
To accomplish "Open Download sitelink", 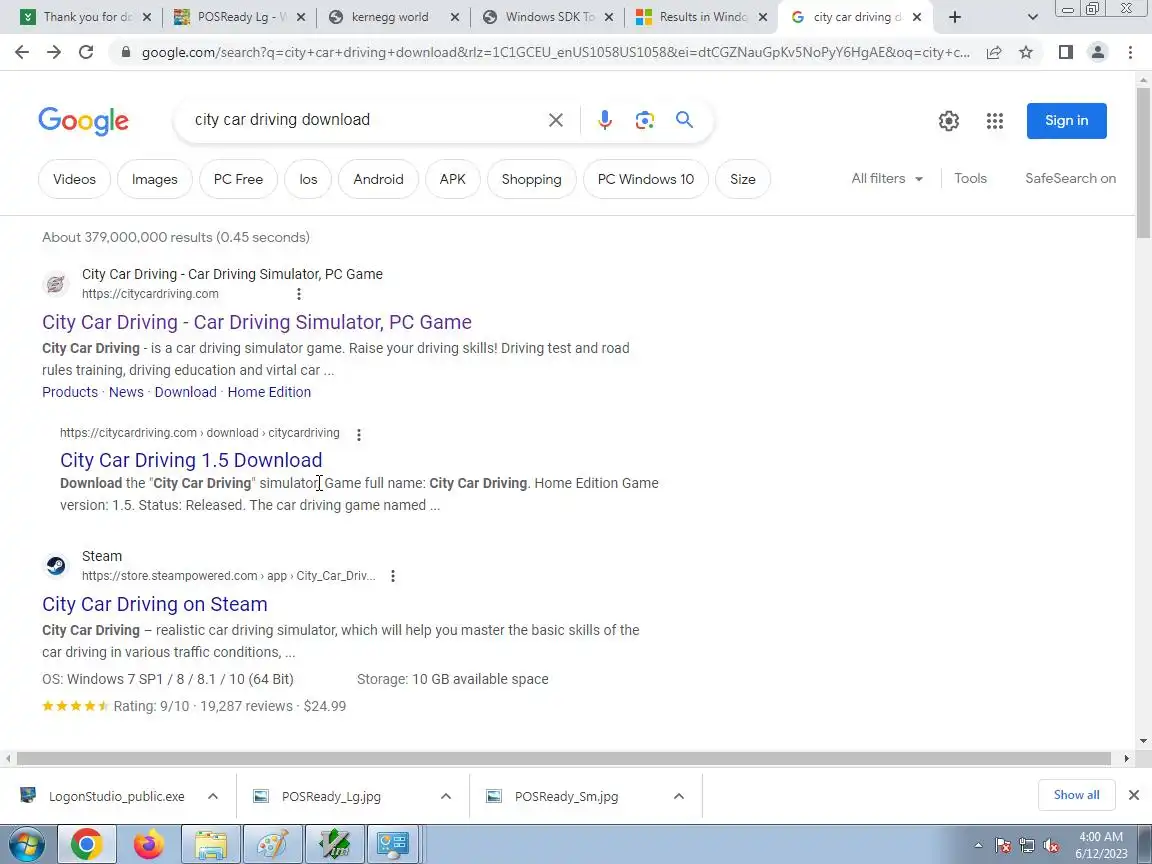I will click(x=185, y=392).
